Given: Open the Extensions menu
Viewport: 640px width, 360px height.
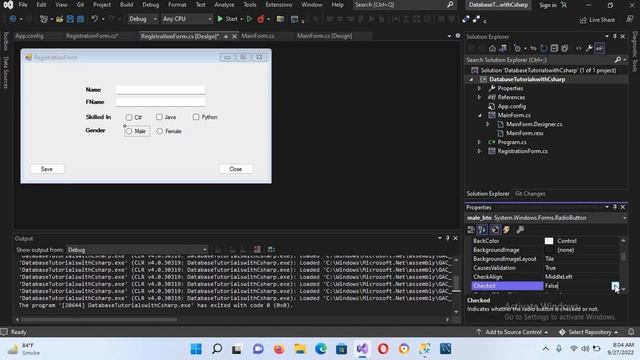Looking at the screenshot, I should click(x=279, y=5).
